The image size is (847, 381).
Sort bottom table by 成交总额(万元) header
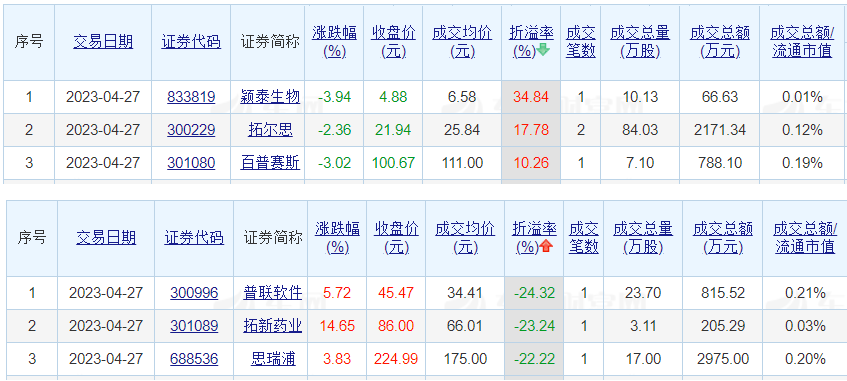[x=723, y=238]
